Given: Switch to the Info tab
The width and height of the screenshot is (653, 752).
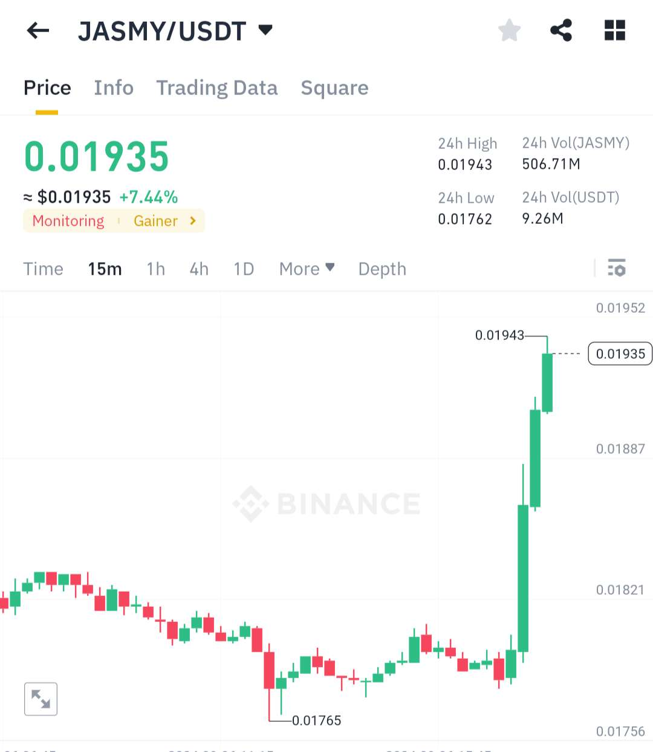Looking at the screenshot, I should click(114, 88).
